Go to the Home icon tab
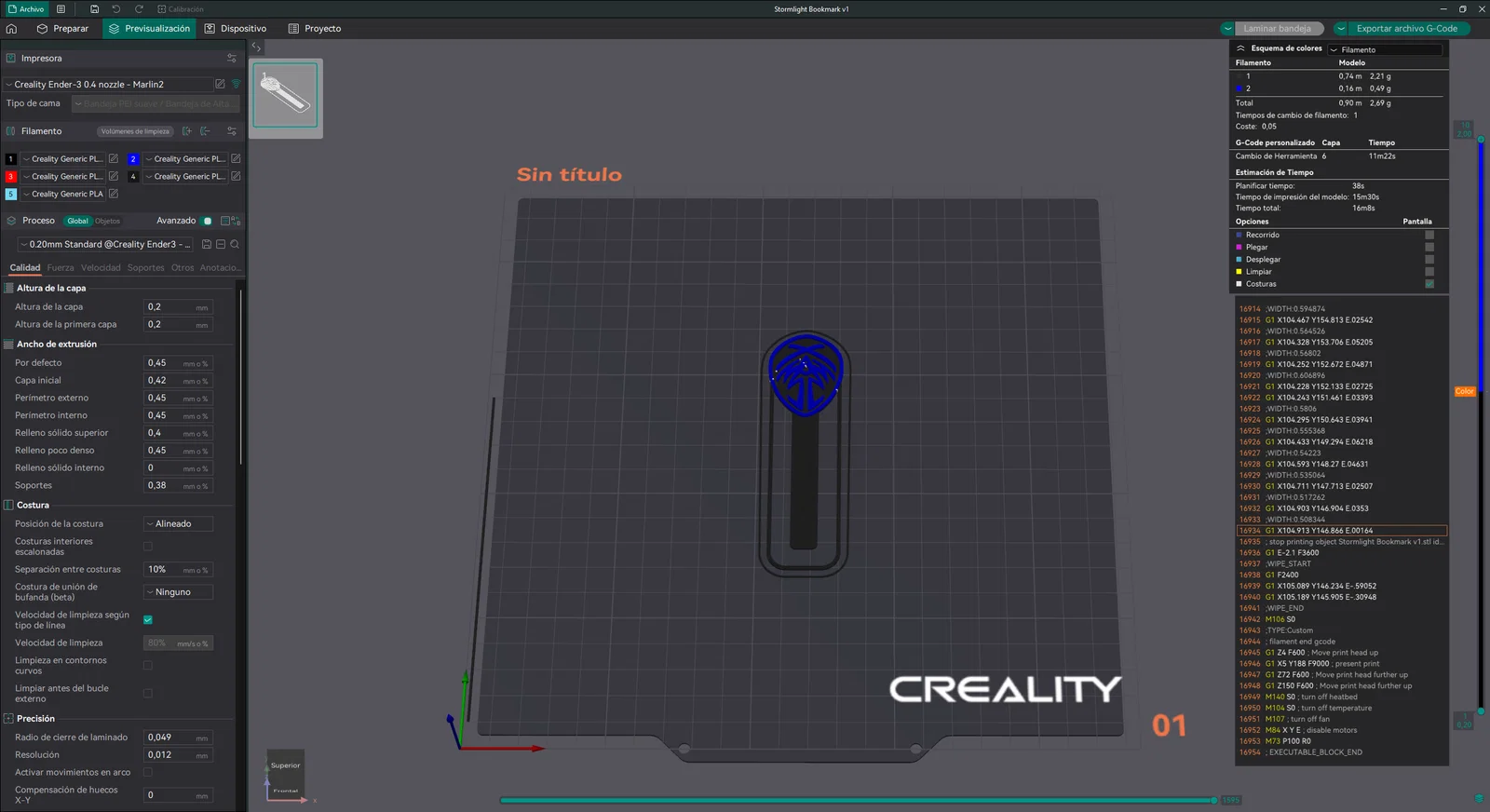 coord(11,29)
